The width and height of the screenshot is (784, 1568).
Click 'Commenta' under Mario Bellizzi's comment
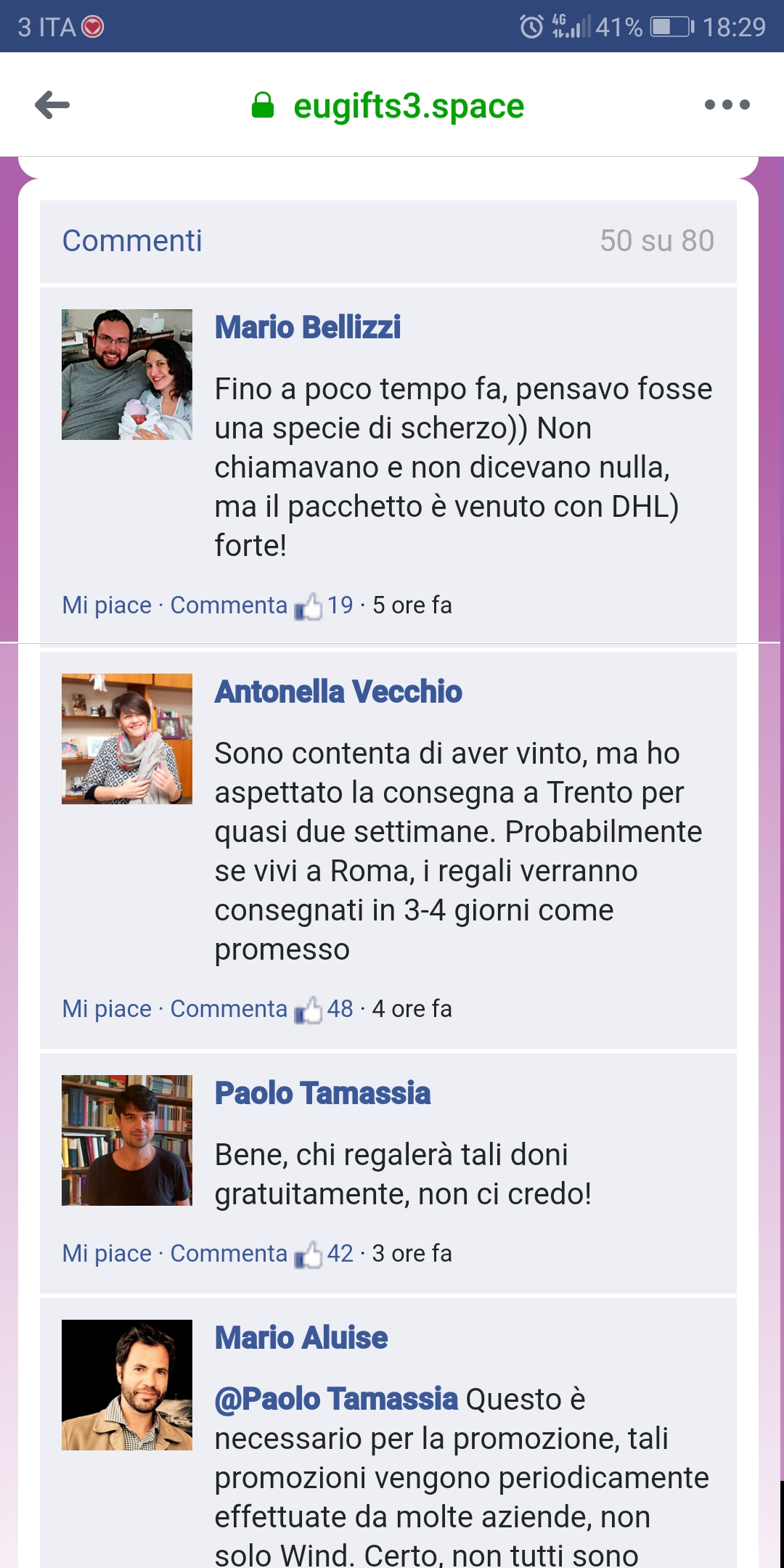pyautogui.click(x=229, y=605)
